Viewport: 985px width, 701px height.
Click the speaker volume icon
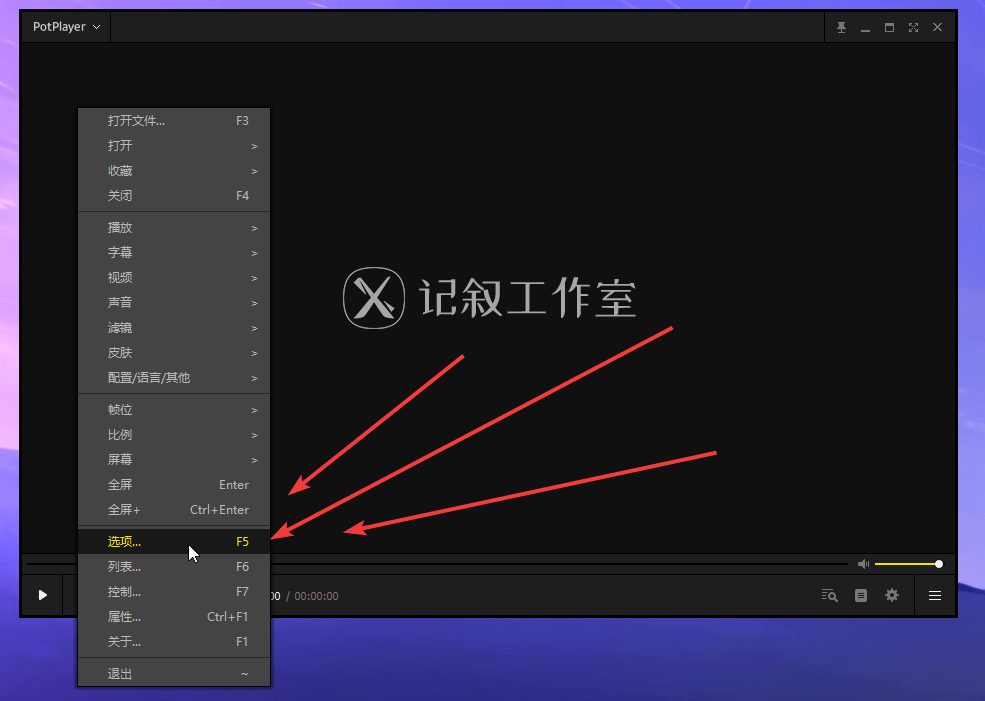tap(862, 563)
